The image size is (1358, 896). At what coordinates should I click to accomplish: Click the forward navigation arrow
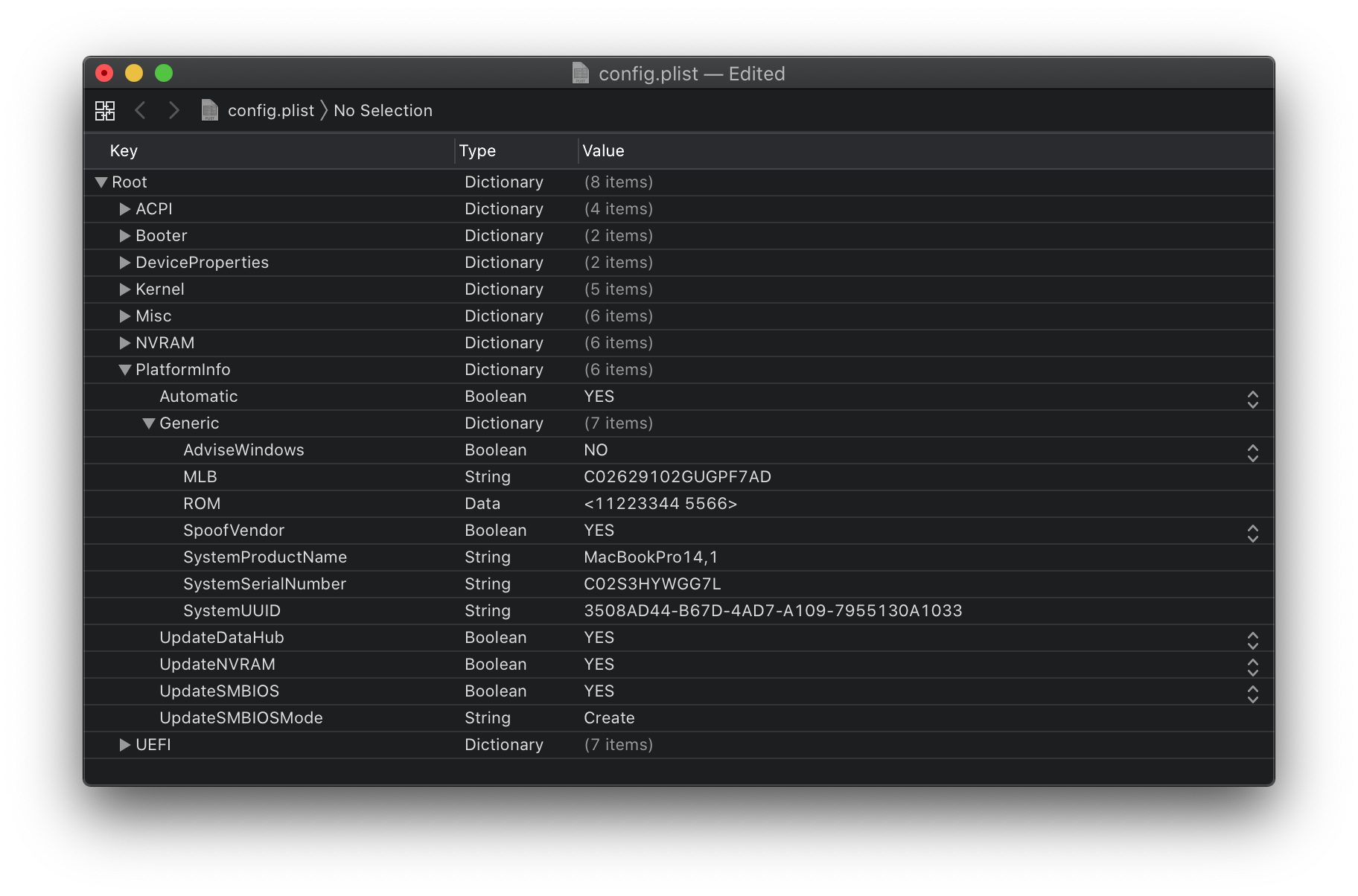pos(173,111)
